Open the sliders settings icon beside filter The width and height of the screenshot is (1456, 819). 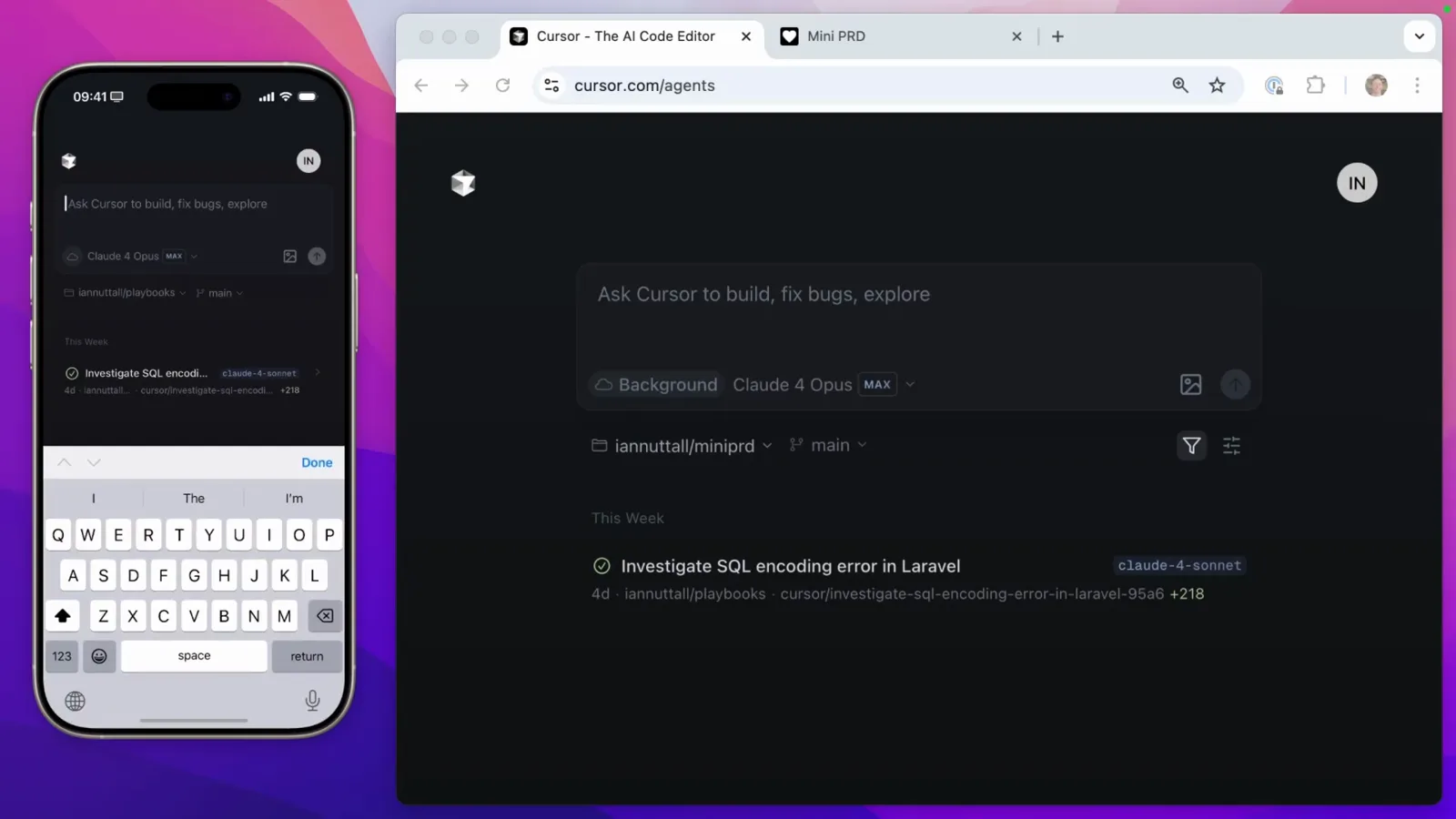[x=1231, y=446]
